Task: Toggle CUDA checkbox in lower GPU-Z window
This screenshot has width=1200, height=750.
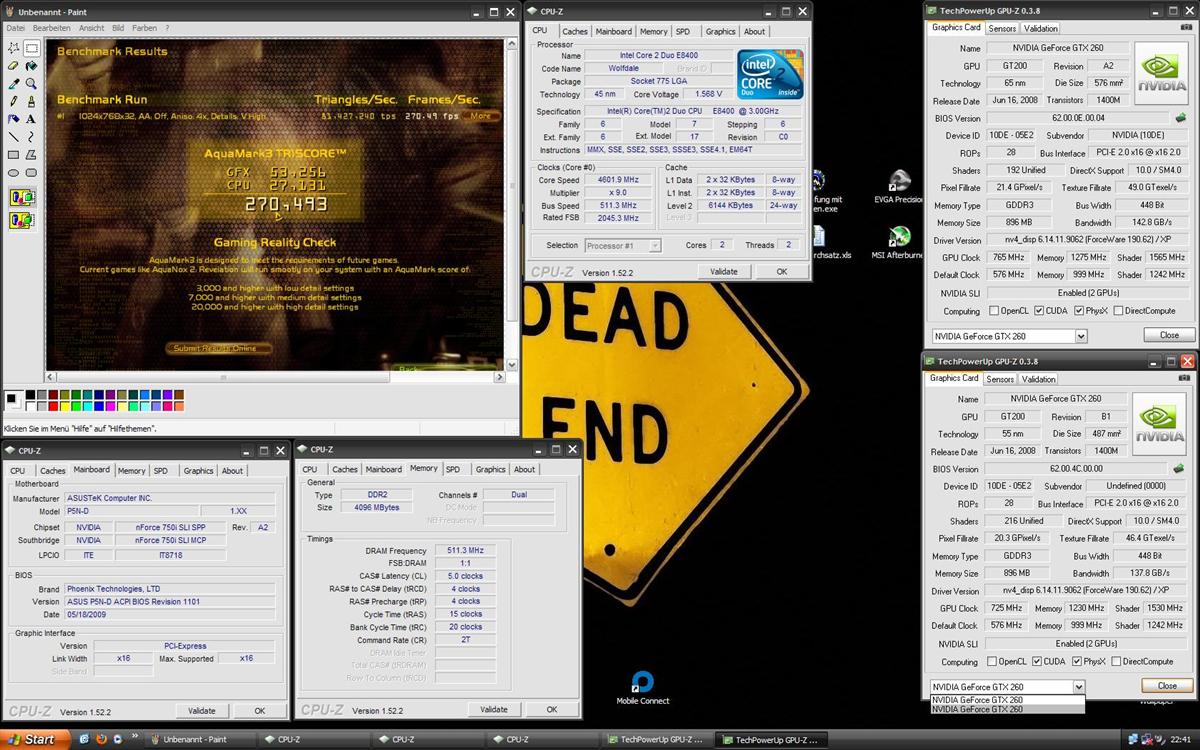Action: [x=1036, y=662]
